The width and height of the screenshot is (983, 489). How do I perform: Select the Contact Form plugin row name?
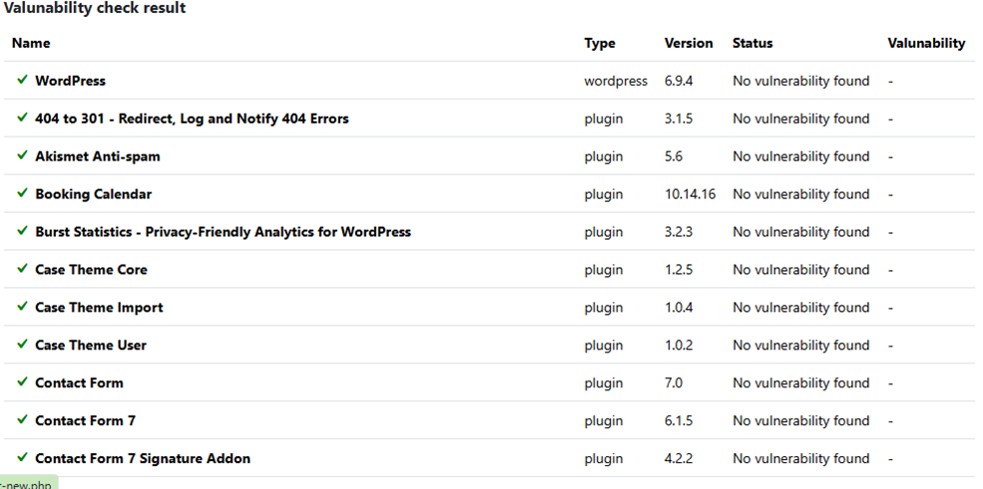(x=79, y=383)
